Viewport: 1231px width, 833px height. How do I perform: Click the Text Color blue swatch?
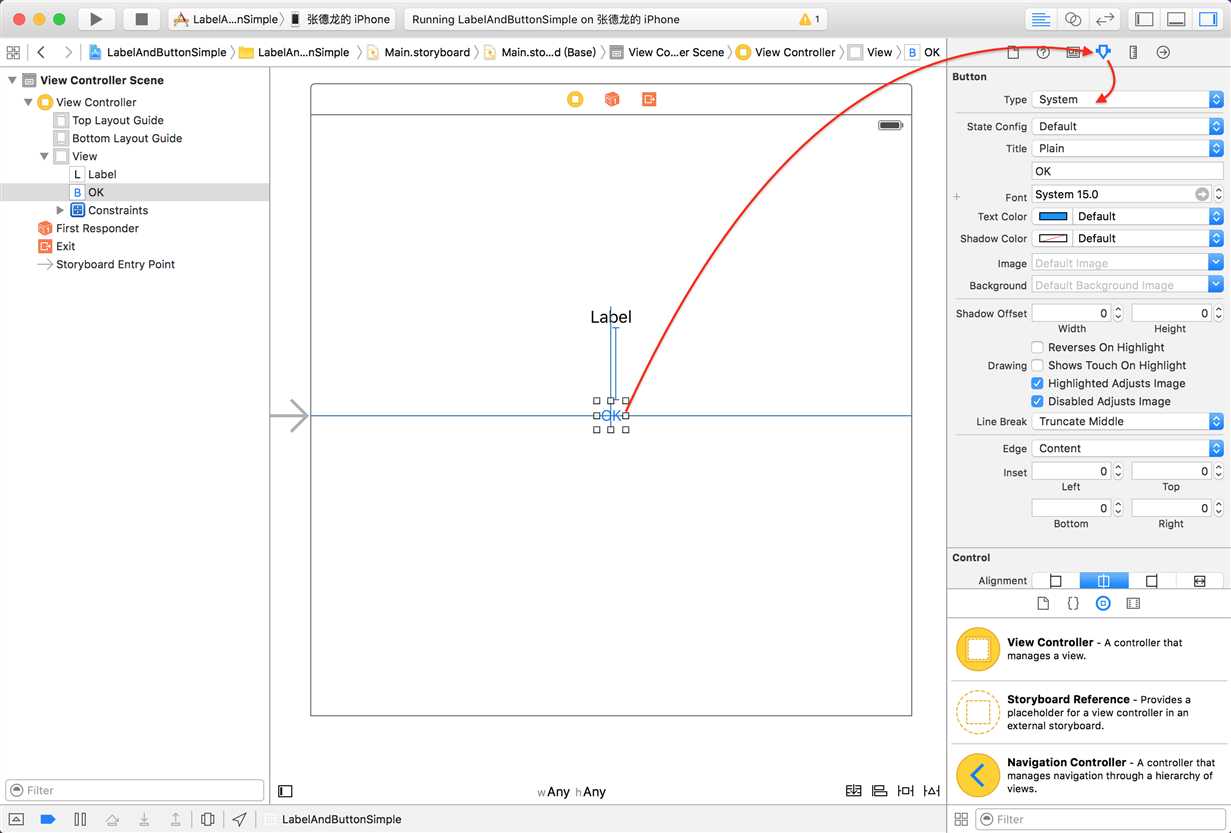1053,216
